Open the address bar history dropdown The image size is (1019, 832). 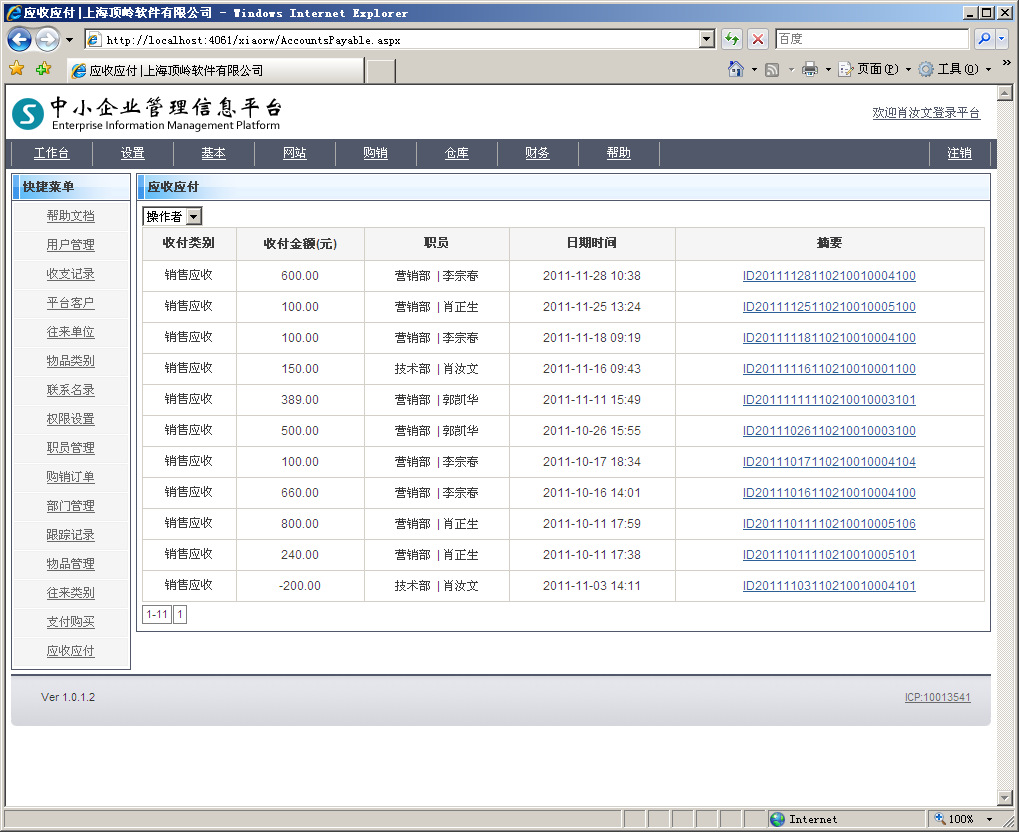pyautogui.click(x=707, y=40)
